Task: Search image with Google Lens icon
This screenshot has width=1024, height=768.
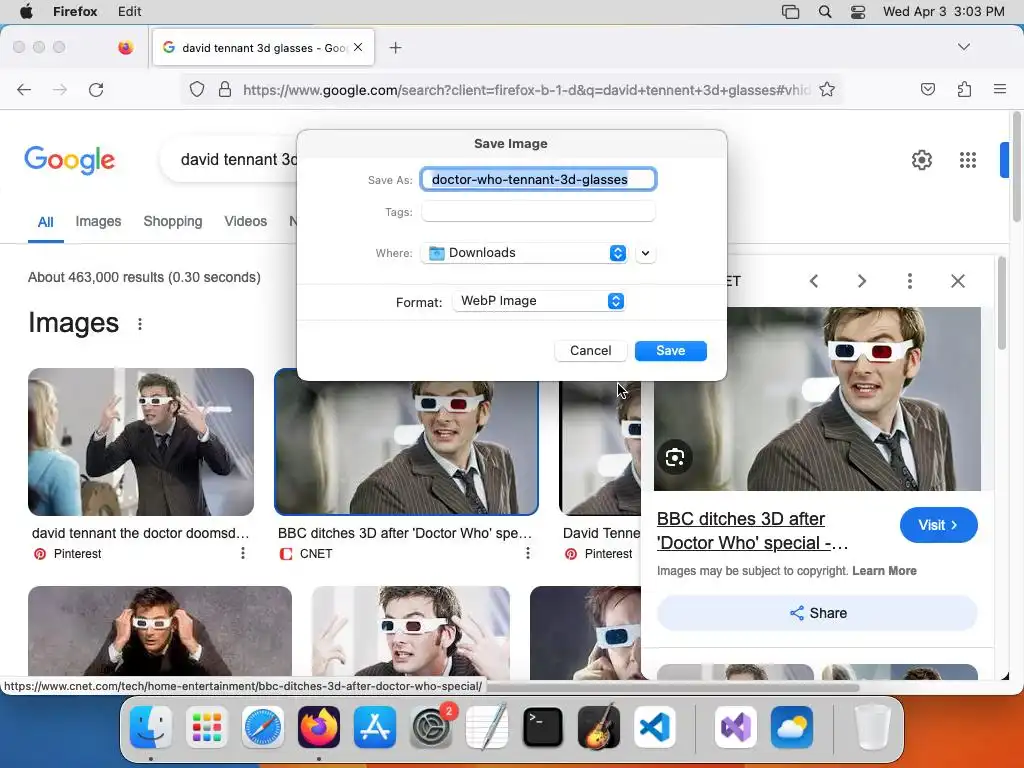Action: click(675, 457)
